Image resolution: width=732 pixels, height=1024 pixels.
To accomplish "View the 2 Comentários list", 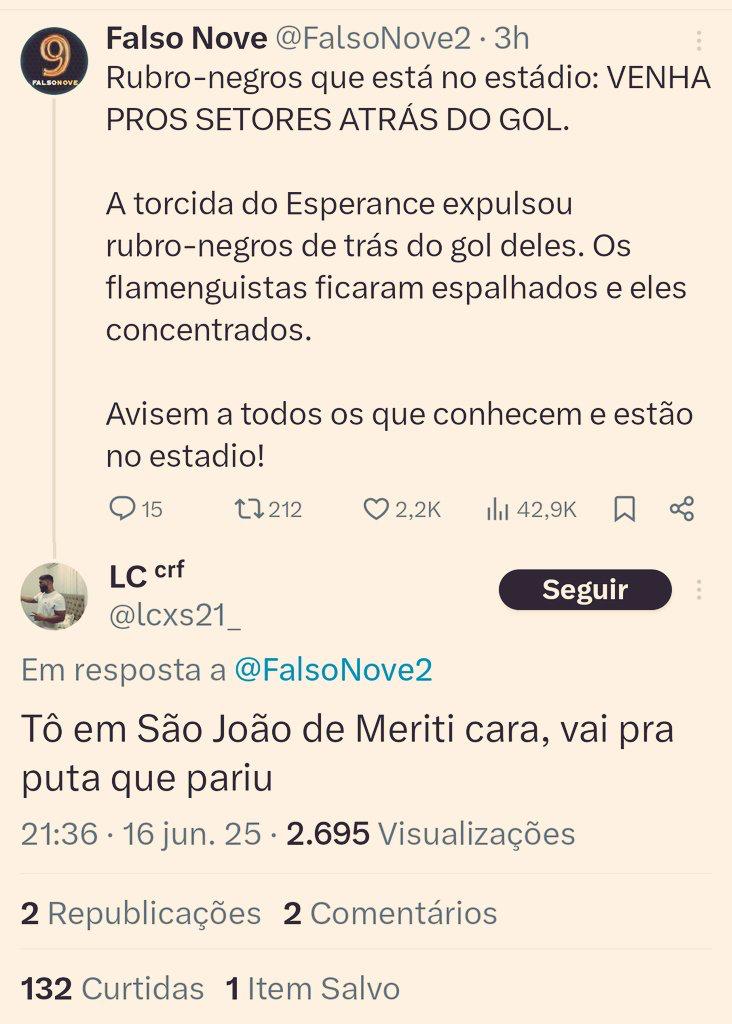I will (x=390, y=913).
